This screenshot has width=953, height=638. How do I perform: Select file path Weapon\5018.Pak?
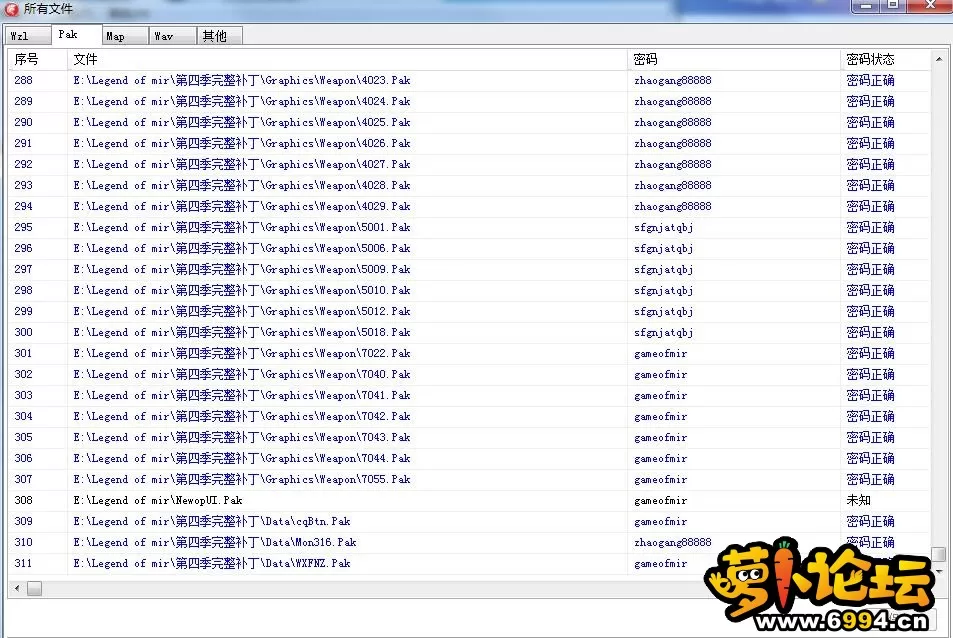pyautogui.click(x=242, y=332)
